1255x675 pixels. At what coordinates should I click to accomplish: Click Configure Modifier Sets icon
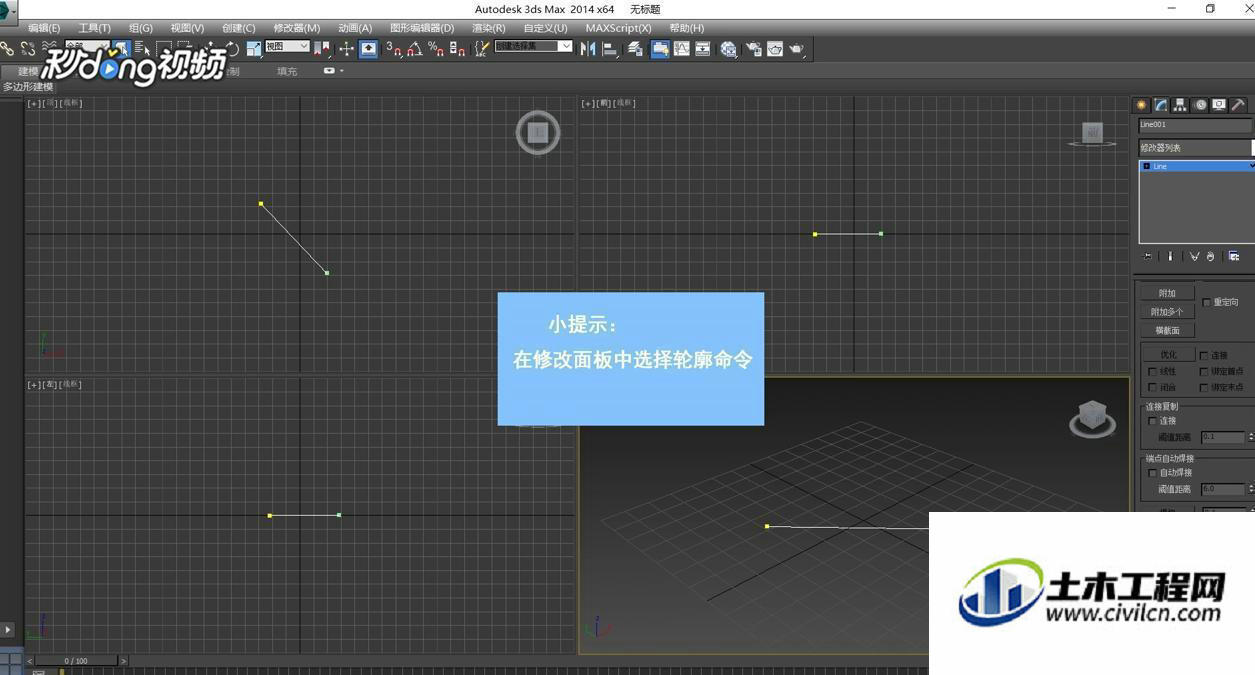click(x=1233, y=257)
